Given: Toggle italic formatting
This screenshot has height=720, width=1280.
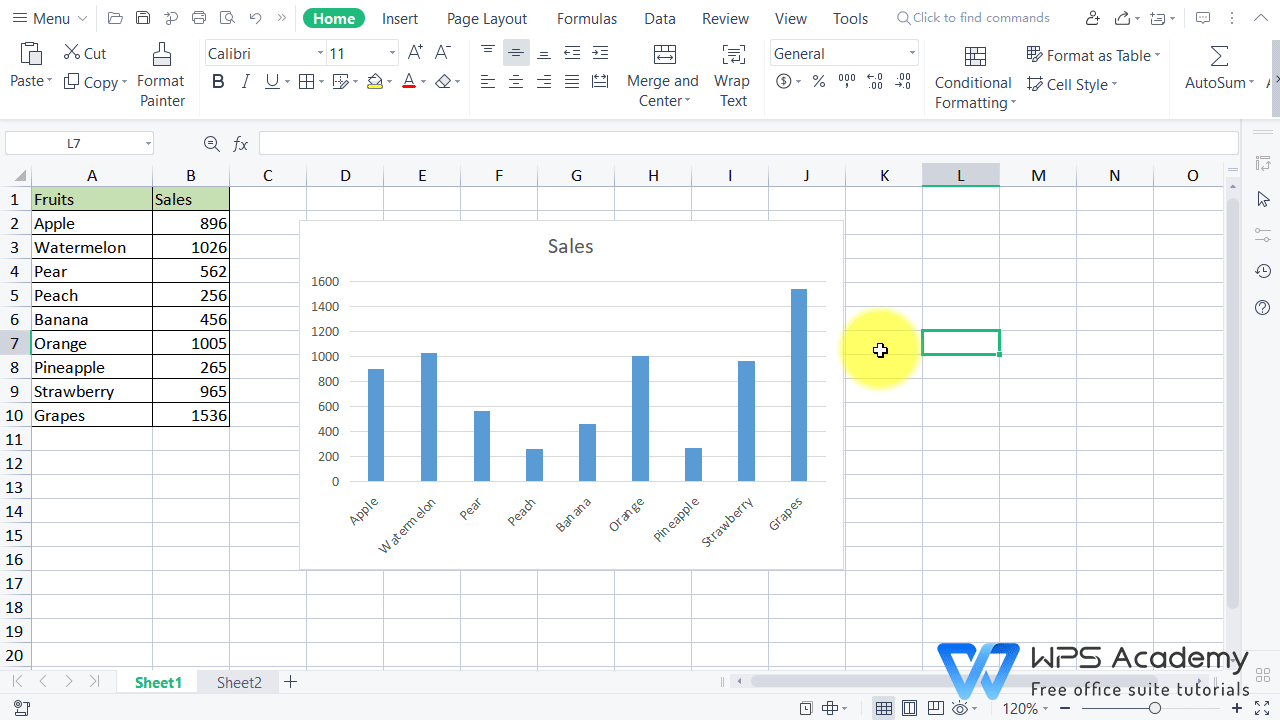Looking at the screenshot, I should pyautogui.click(x=245, y=81).
